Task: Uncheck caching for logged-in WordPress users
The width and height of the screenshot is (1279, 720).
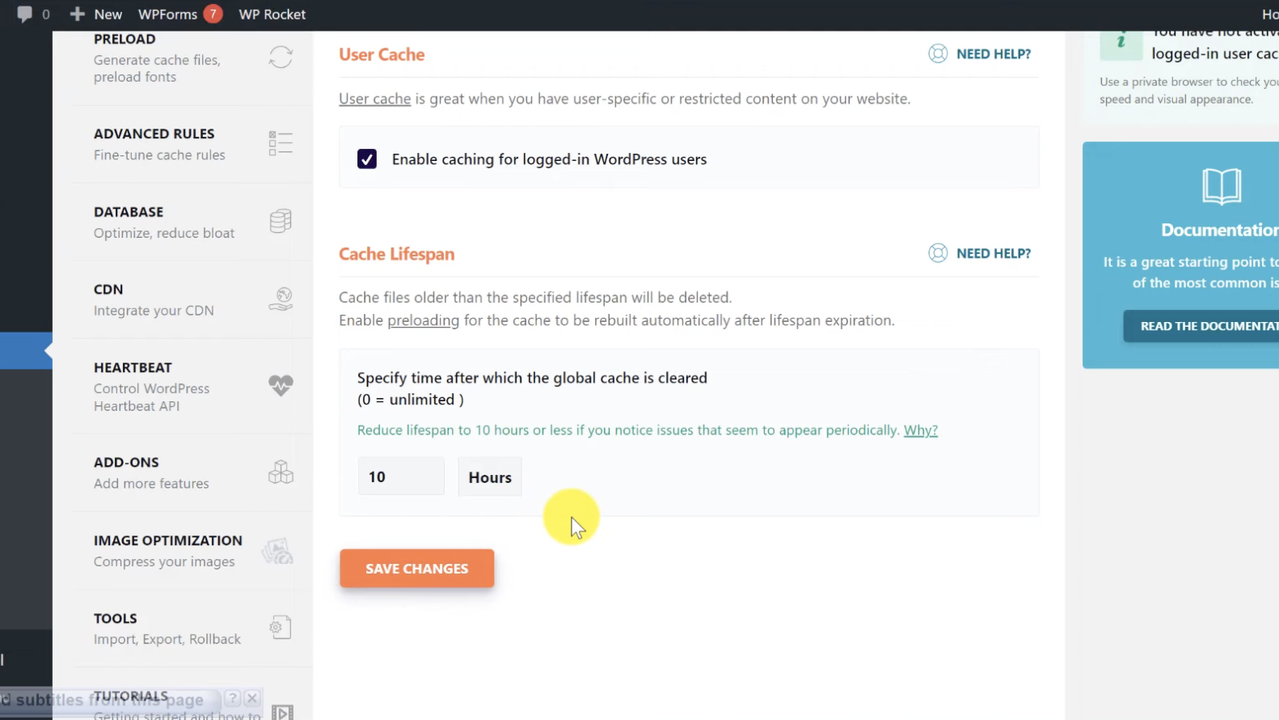Action: coord(367,160)
